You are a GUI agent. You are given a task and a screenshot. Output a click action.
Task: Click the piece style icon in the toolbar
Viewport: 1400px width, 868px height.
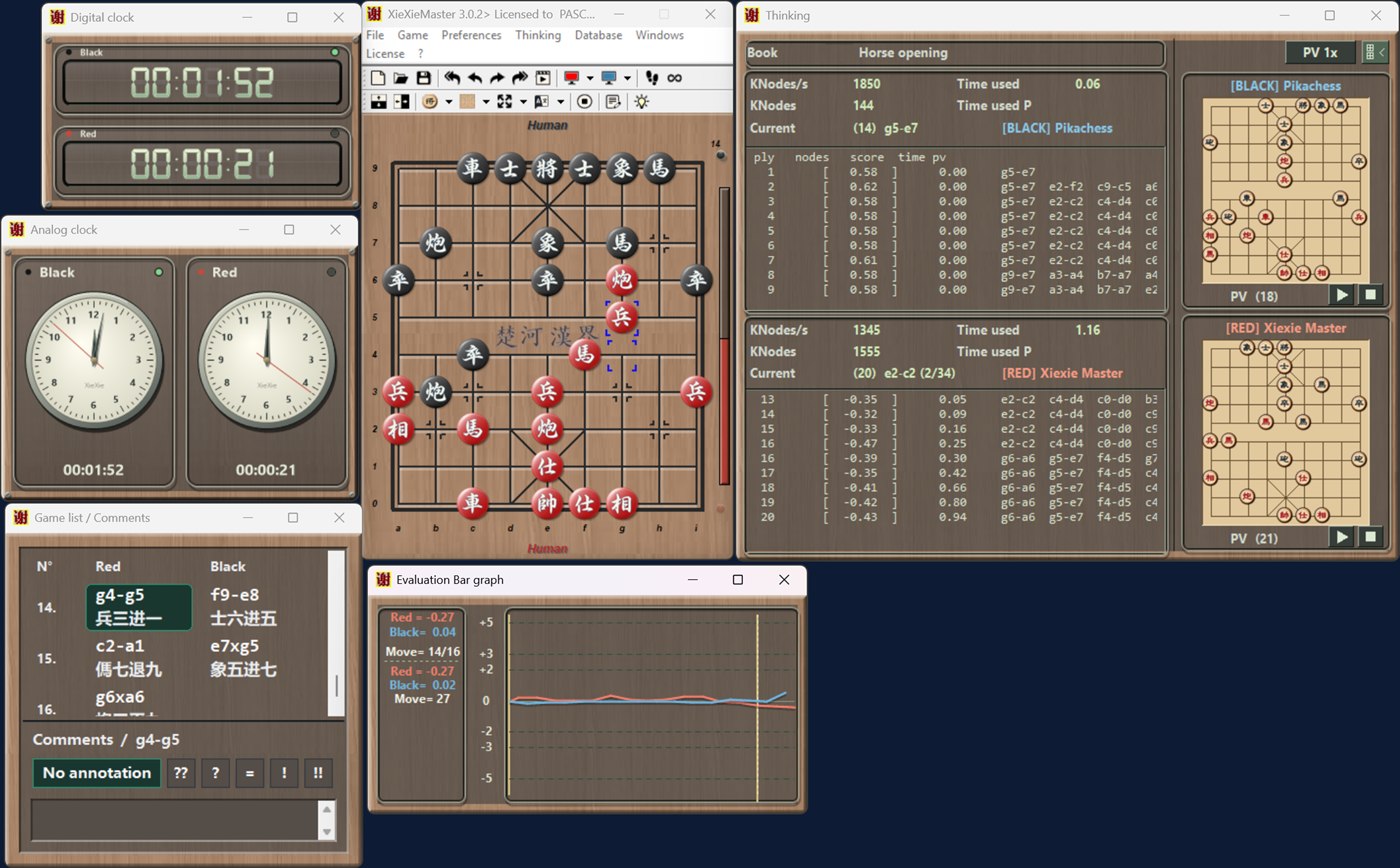tap(430, 102)
